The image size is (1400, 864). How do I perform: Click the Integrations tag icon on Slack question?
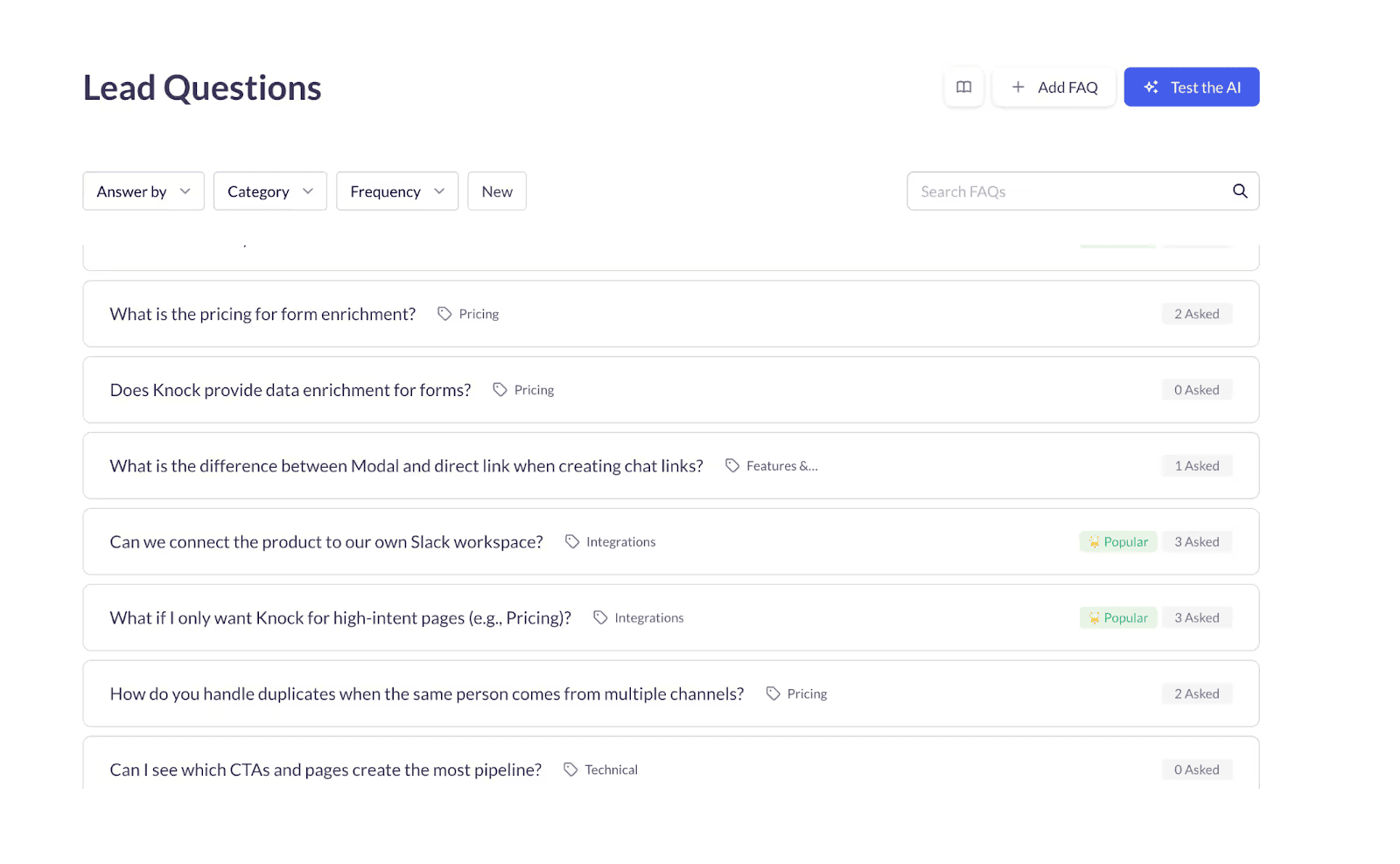tap(573, 541)
